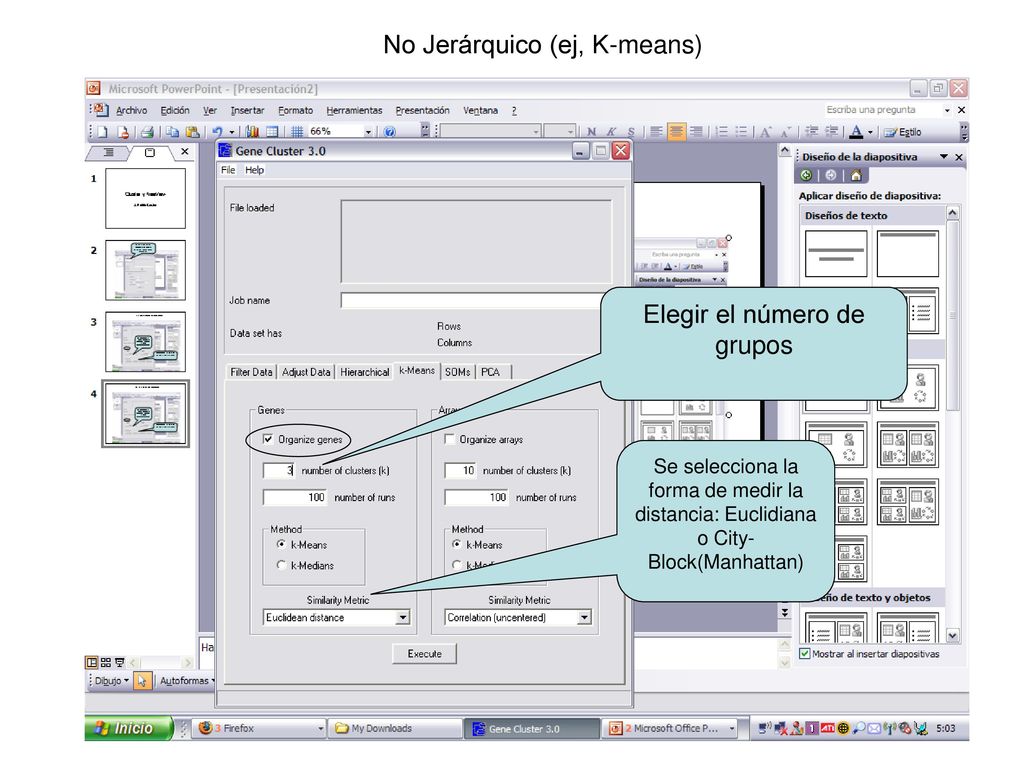Viewport: 1024px width, 768px height.
Task: Align text right in PowerPoint toolbar
Action: point(697,132)
